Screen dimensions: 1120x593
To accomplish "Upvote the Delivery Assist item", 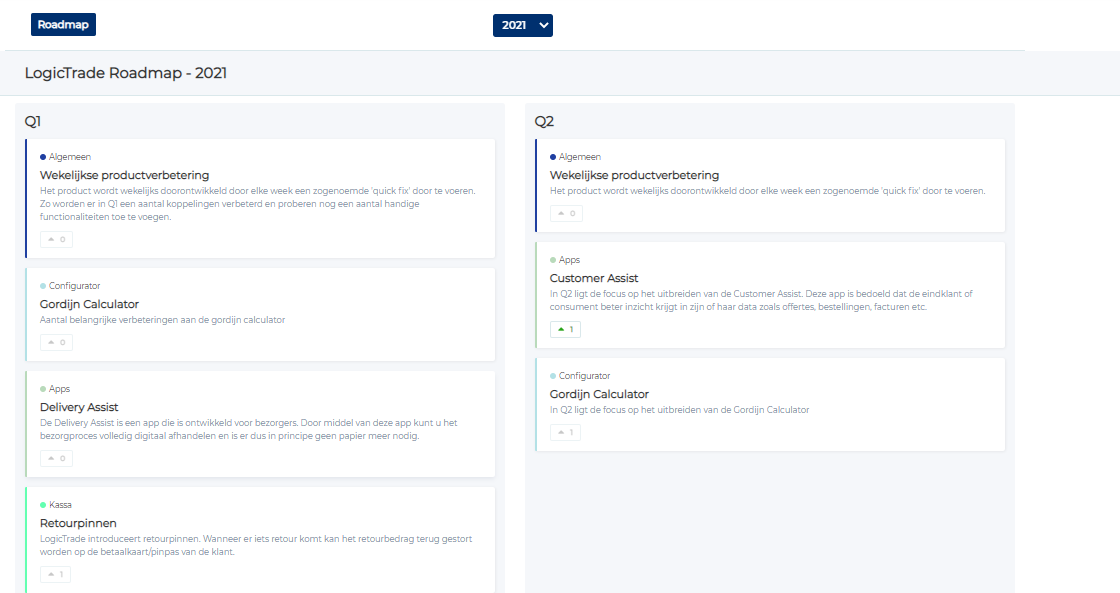I will (x=56, y=458).
